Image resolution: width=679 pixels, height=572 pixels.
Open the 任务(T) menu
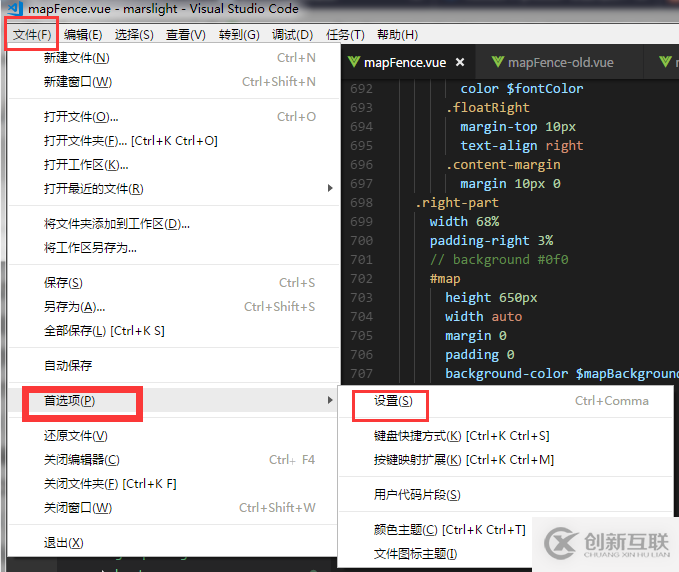click(x=345, y=35)
